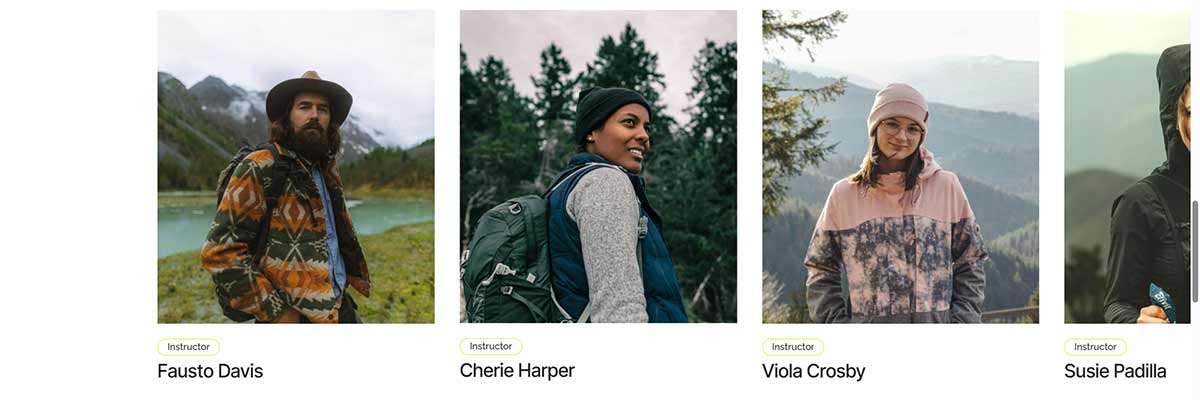Click the scrollbar track below the thumb
Image resolution: width=1200 pixels, height=400 pixels.
click(1195, 351)
